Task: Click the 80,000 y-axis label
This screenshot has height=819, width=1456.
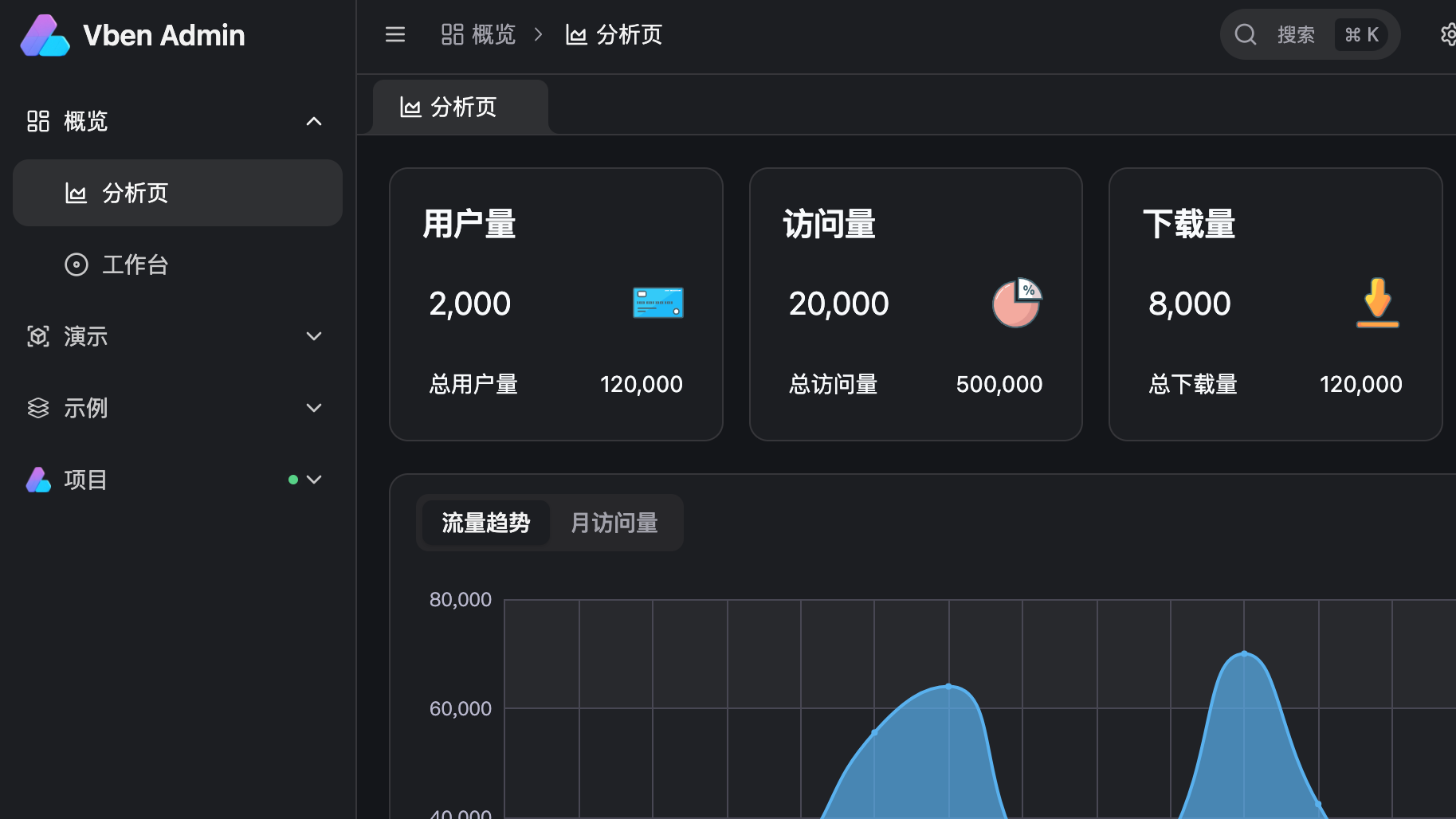Action: click(x=461, y=599)
